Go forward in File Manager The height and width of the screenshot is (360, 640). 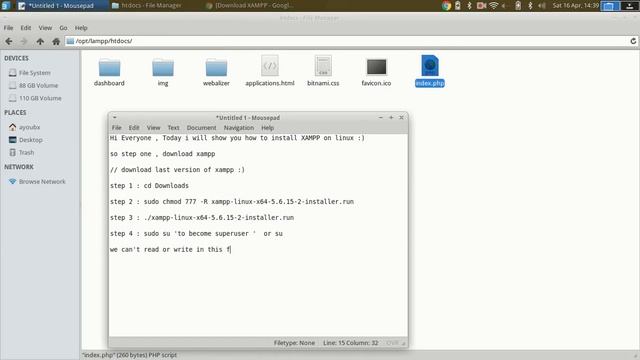[24, 41]
